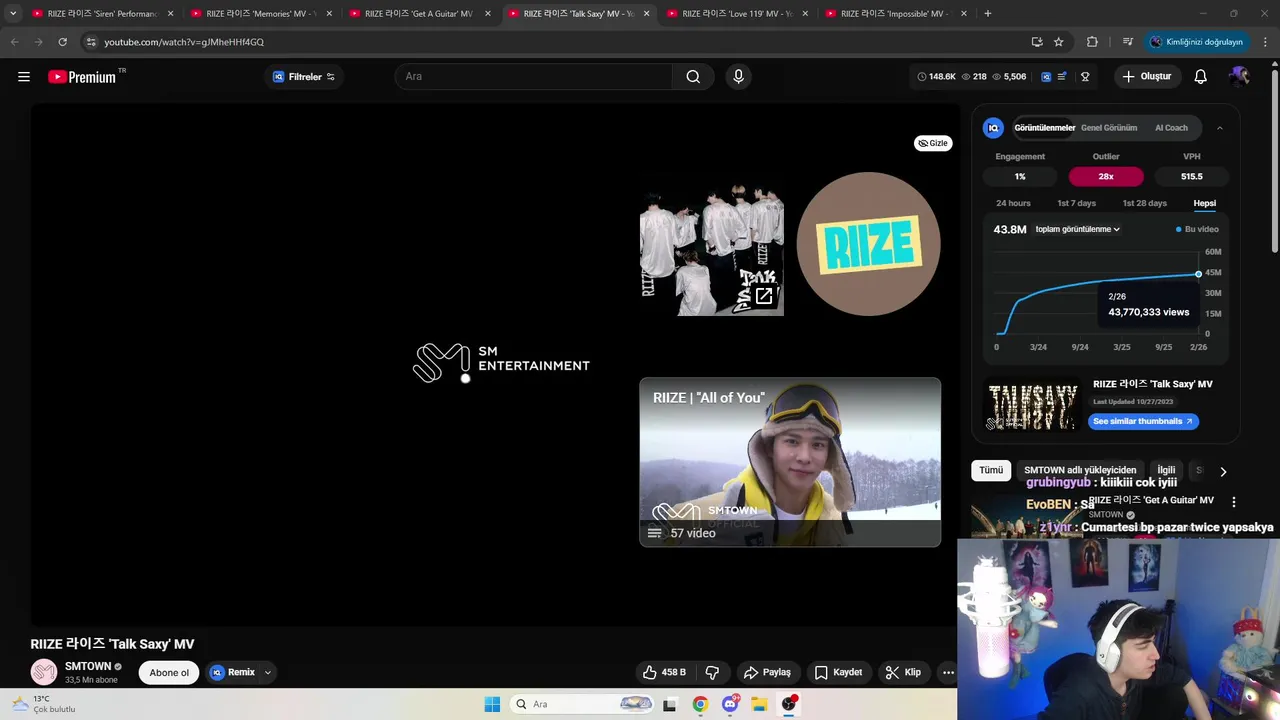Click the Oluştur button
This screenshot has height=720, width=1280.
(x=1146, y=77)
